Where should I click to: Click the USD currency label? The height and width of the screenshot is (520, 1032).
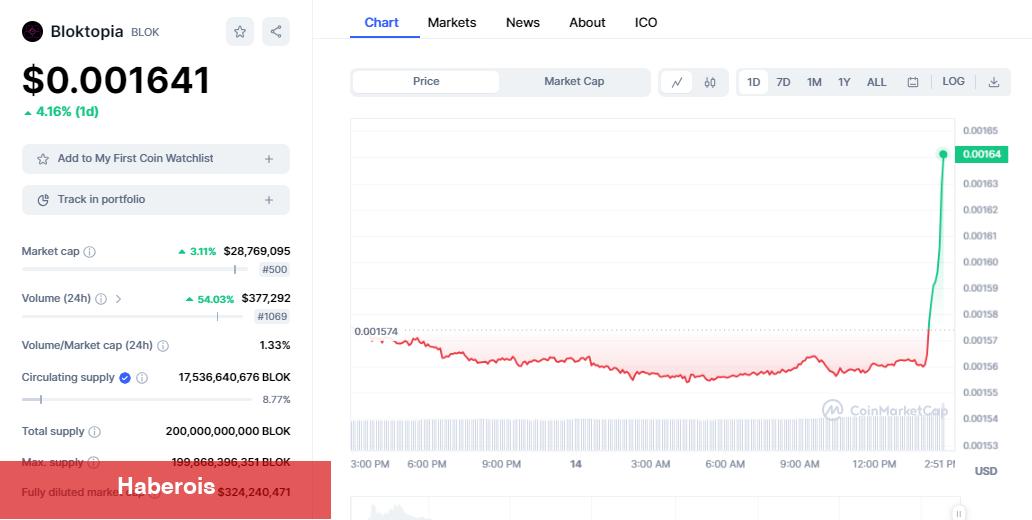coord(985,471)
